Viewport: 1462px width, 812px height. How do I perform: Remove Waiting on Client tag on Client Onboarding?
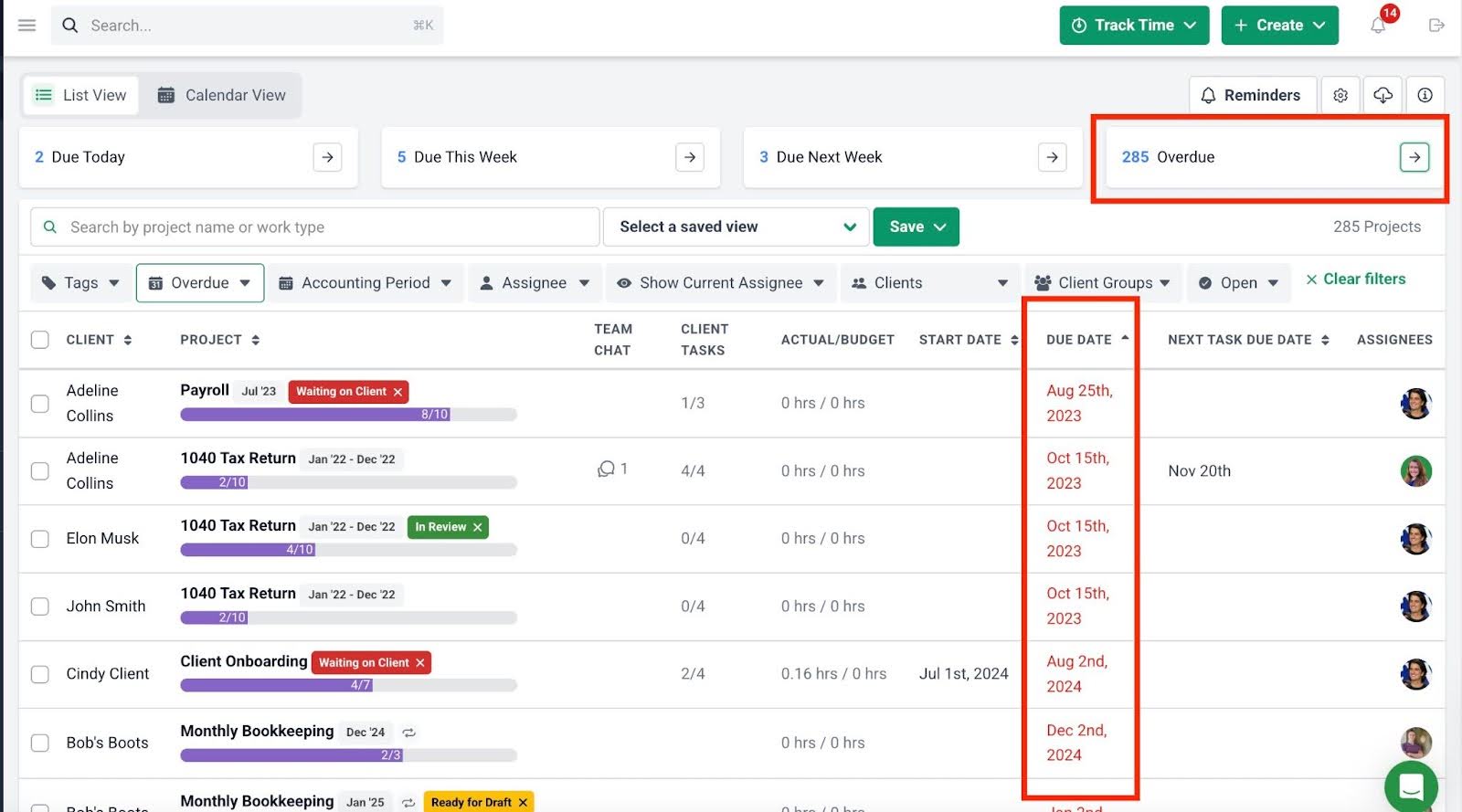pyautogui.click(x=420, y=663)
